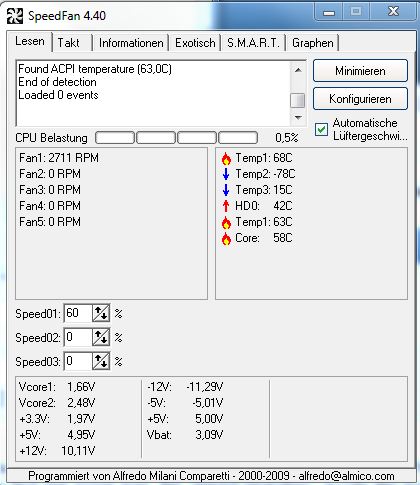This screenshot has height=485, width=420.
Task: Toggle the Automatische Lüftergeschwindigkeit checkbox
Action: [x=321, y=129]
